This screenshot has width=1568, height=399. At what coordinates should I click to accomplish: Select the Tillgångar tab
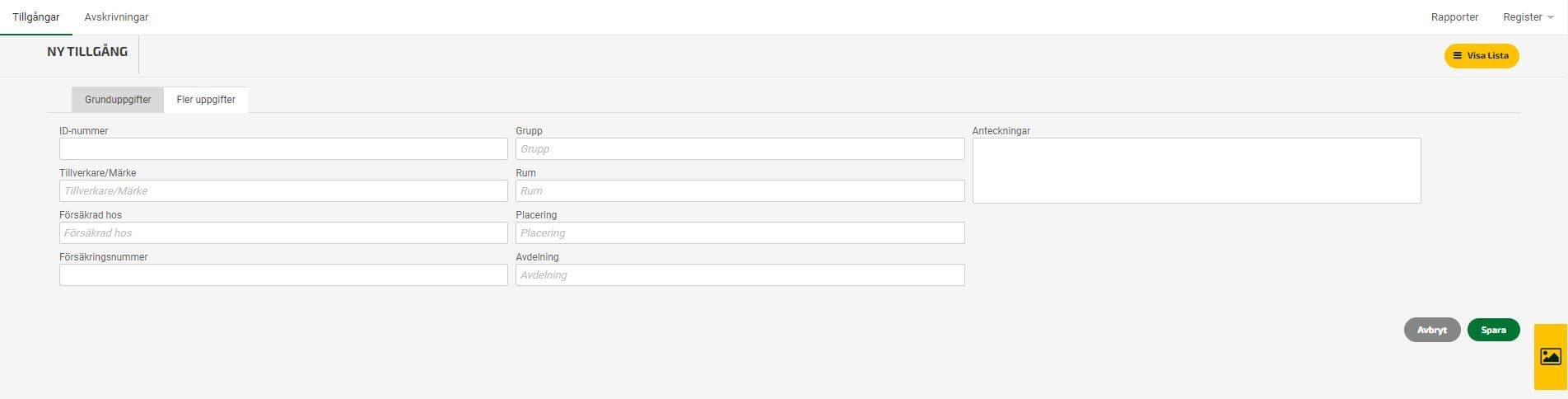tap(36, 17)
